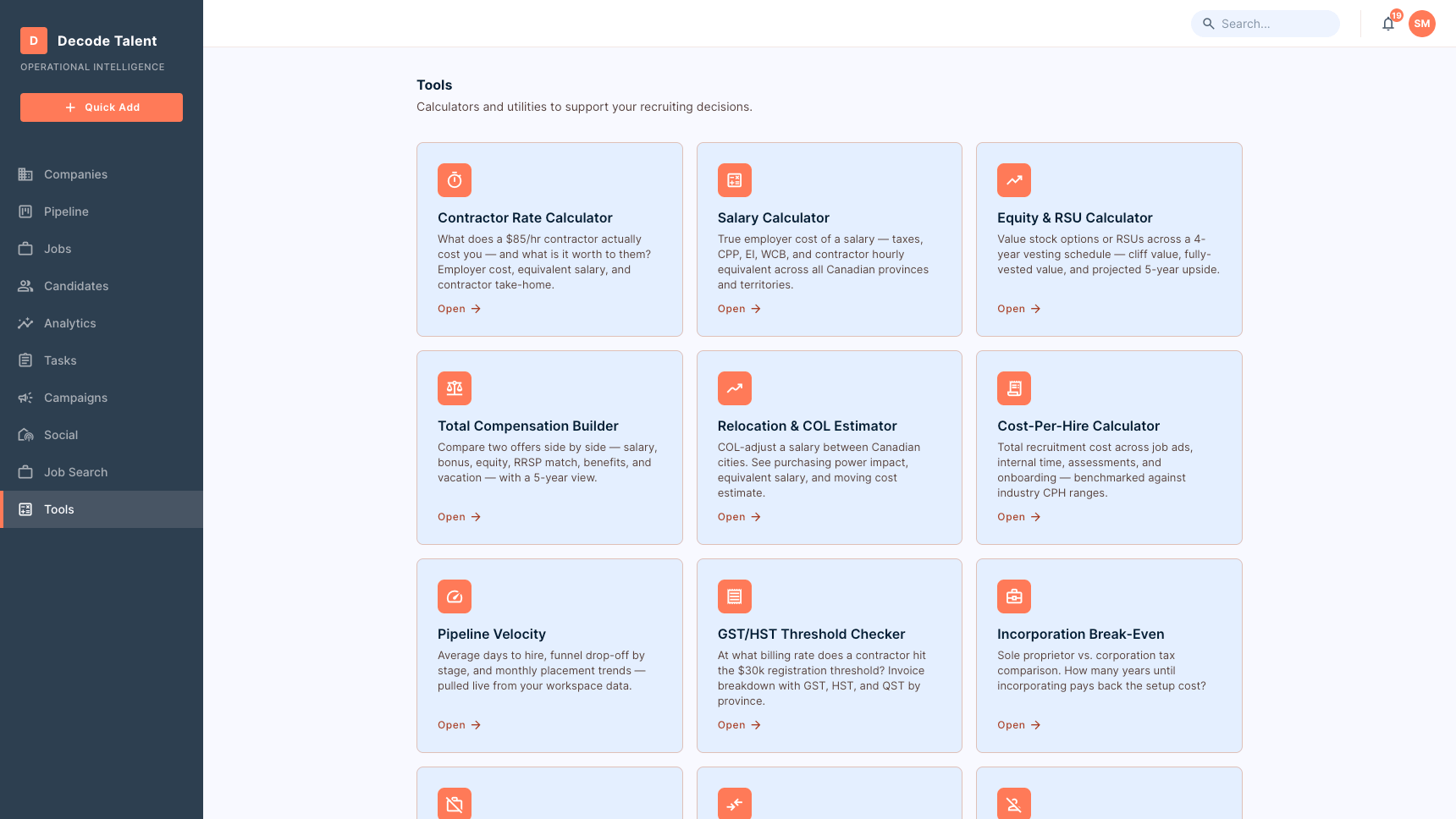The height and width of the screenshot is (819, 1456).
Task: Open Campaigns from the sidebar
Action: [x=102, y=398]
